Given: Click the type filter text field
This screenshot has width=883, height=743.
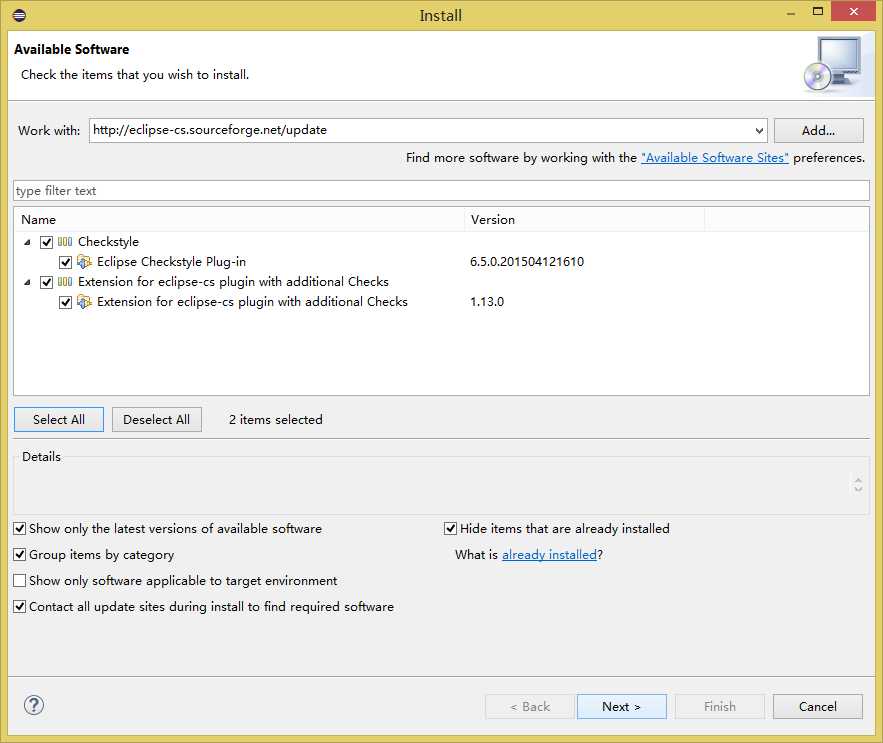Looking at the screenshot, I should tap(442, 190).
